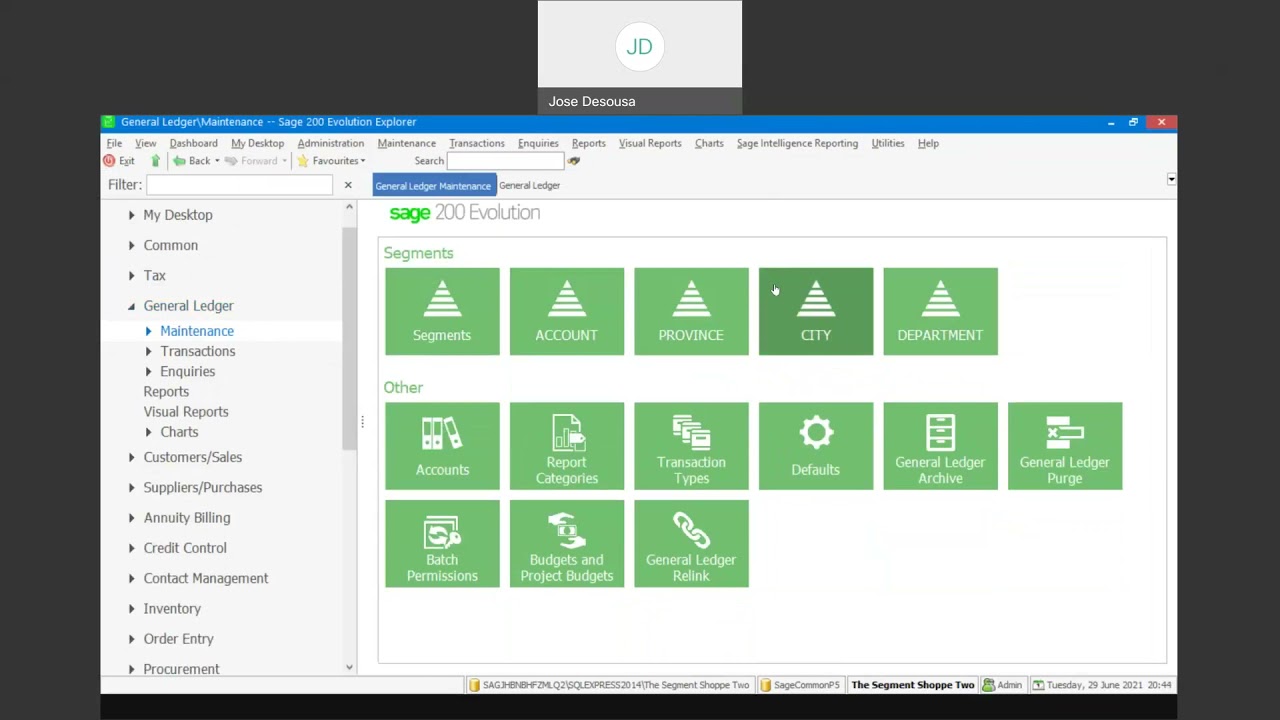Screen dimensions: 1280x720
Task: Open the Accounts tile
Action: pyautogui.click(x=442, y=446)
